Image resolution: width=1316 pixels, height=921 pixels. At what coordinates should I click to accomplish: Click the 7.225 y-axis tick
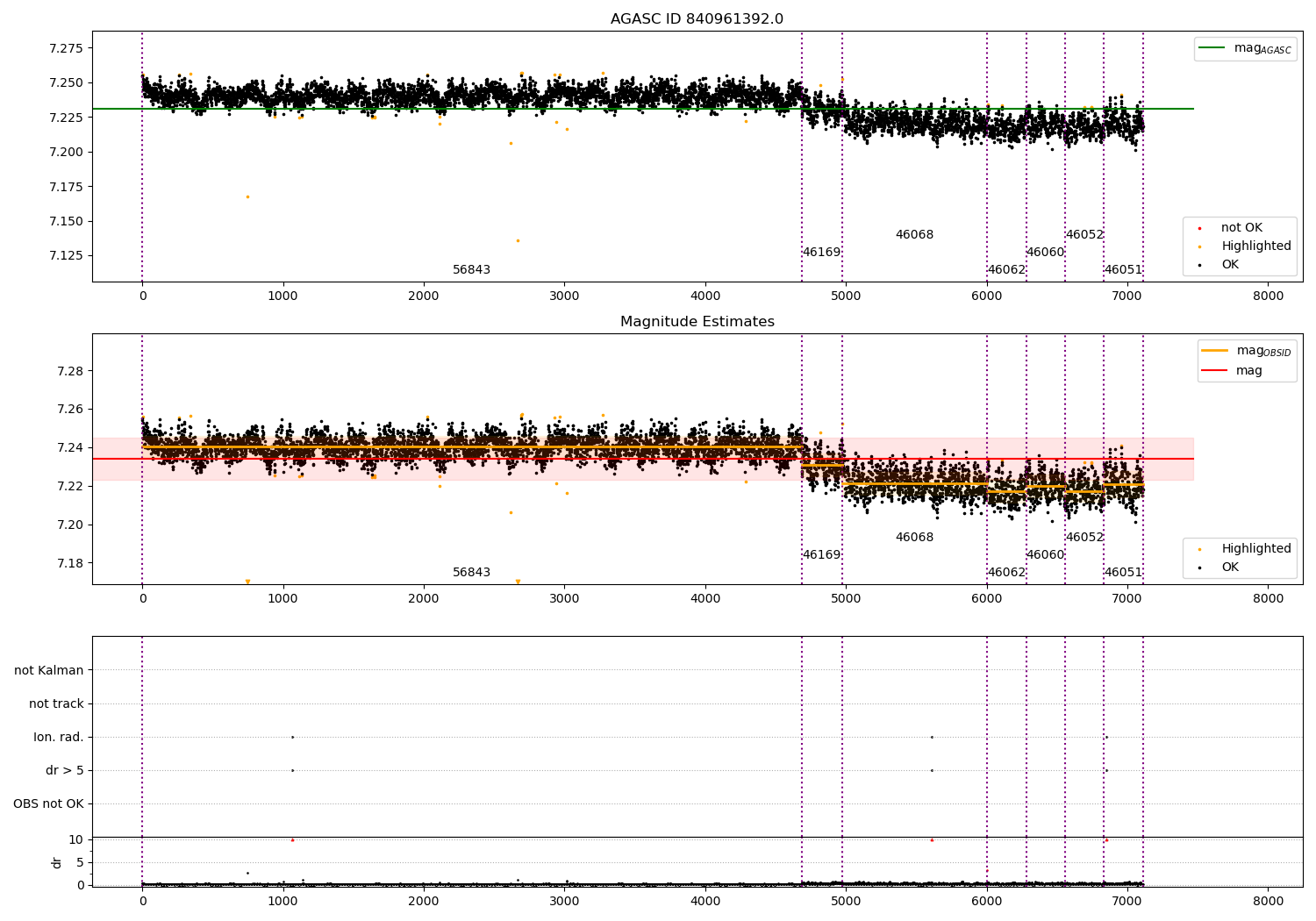click(66, 118)
